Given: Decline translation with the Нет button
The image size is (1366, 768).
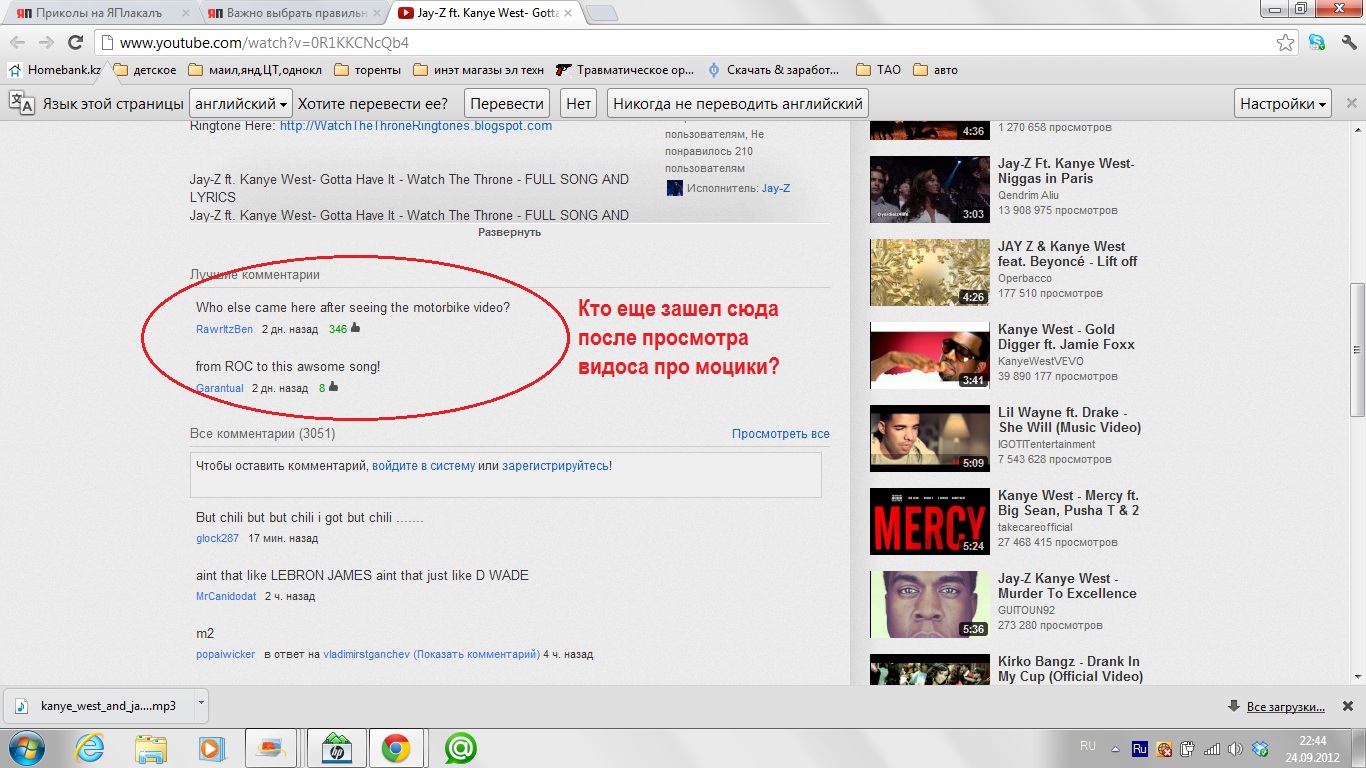Looking at the screenshot, I should point(579,104).
